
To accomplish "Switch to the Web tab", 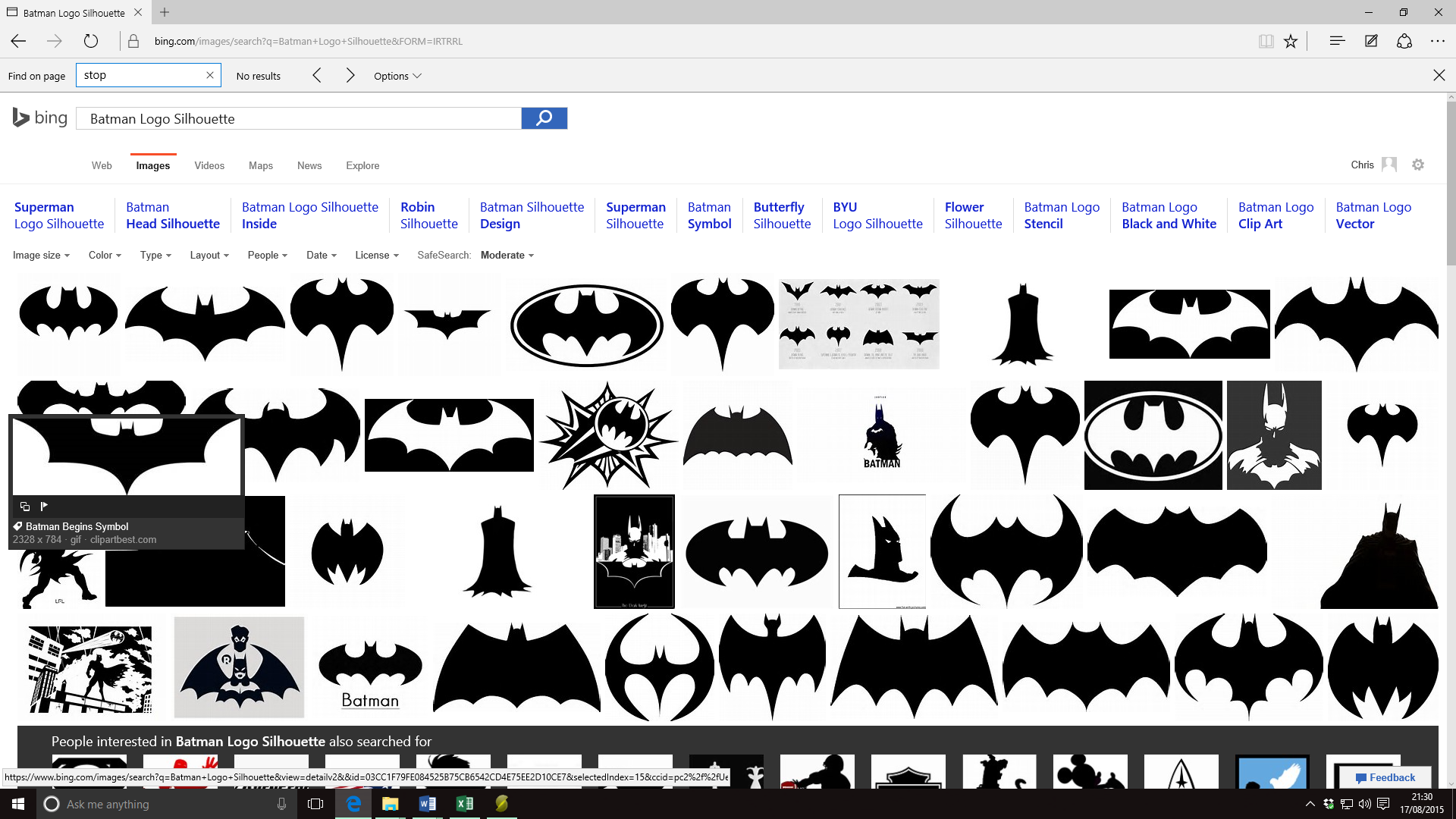I will tap(102, 165).
